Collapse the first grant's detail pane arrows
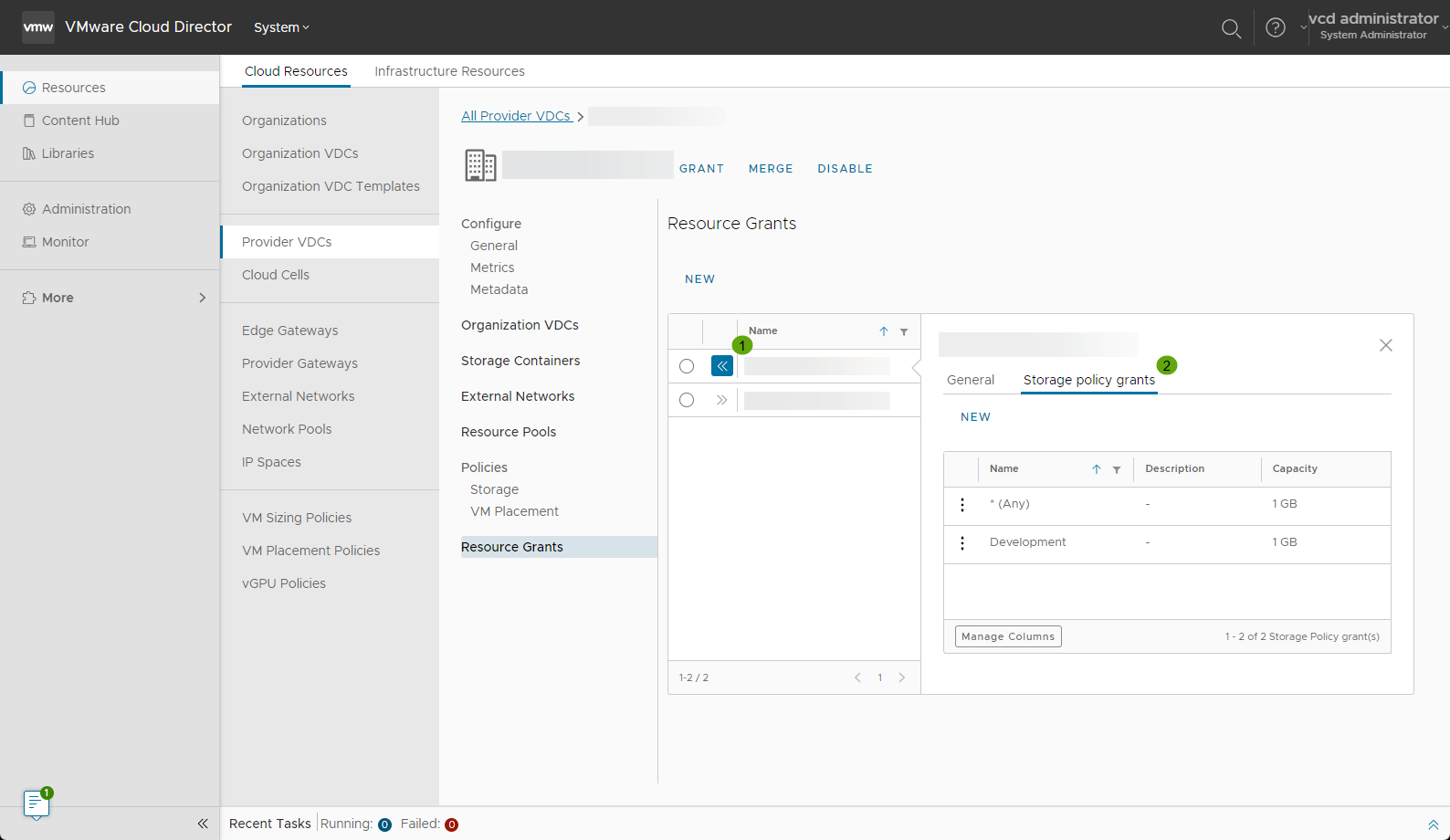This screenshot has height=840, width=1450. click(x=722, y=366)
